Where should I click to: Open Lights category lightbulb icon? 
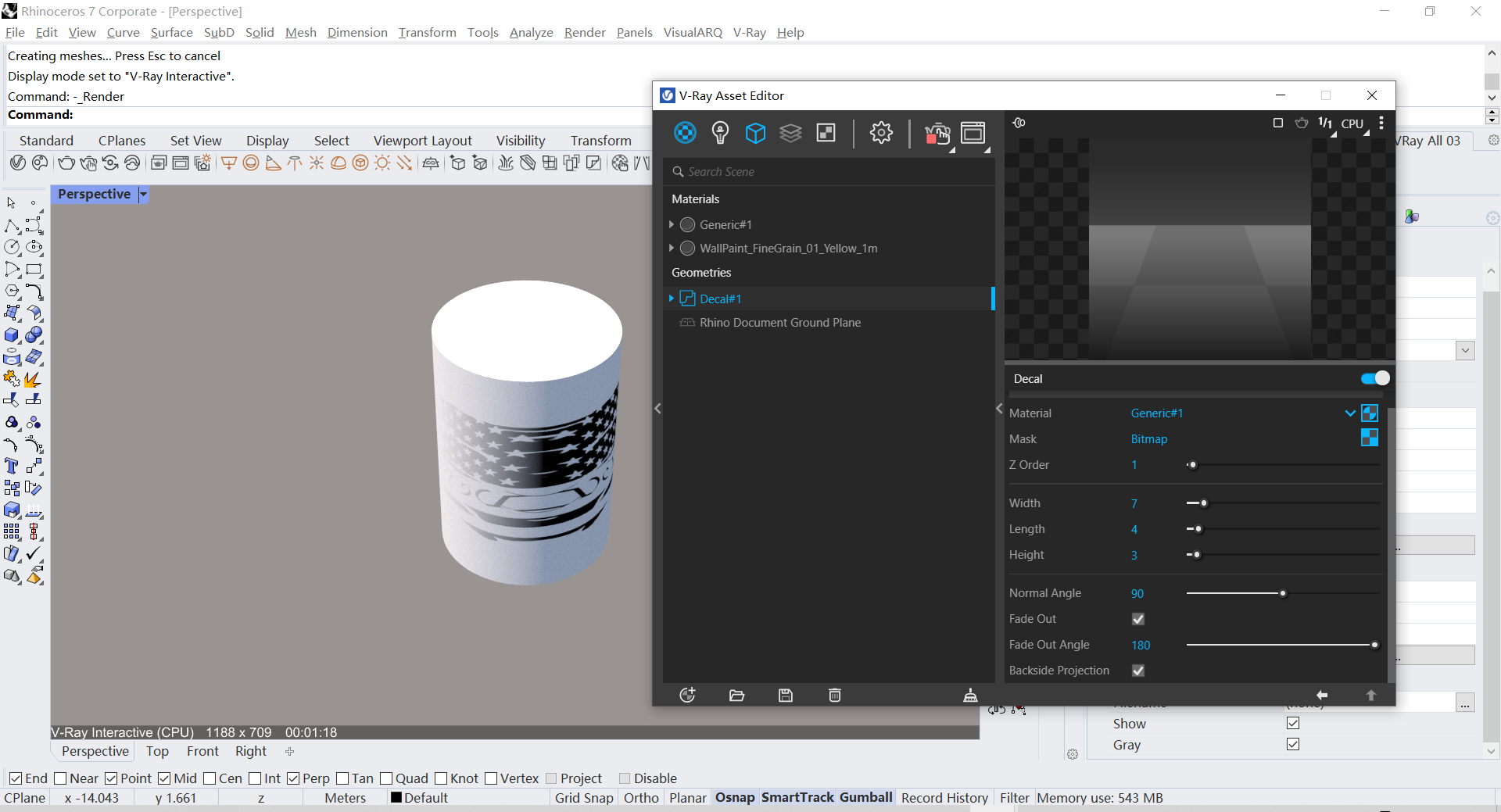click(x=720, y=133)
